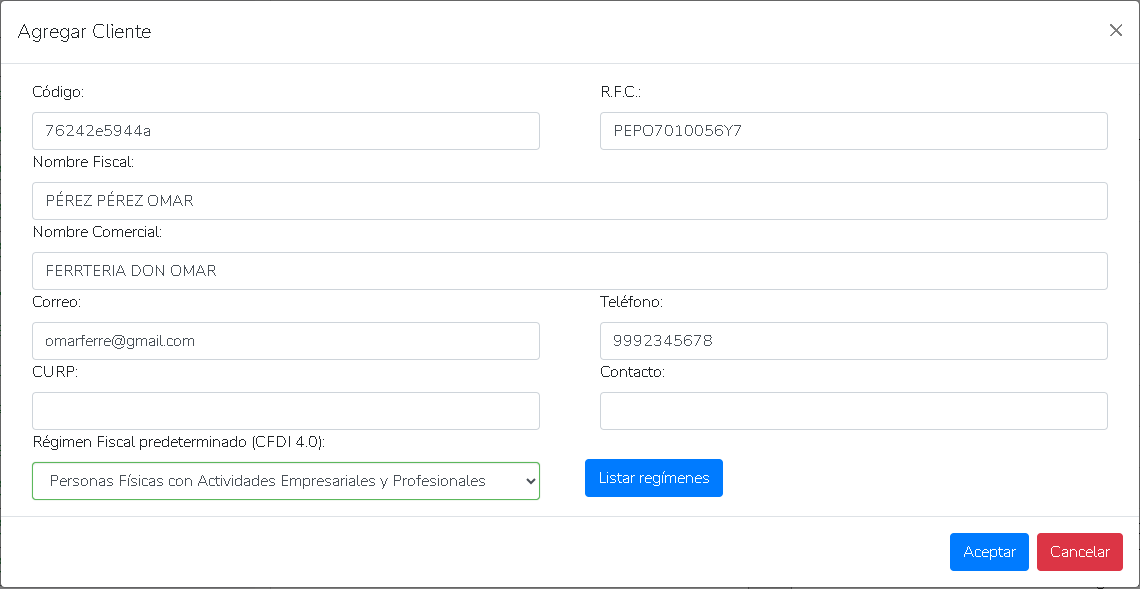This screenshot has height=589, width=1140.
Task: Click the Código input field
Action: 286,131
